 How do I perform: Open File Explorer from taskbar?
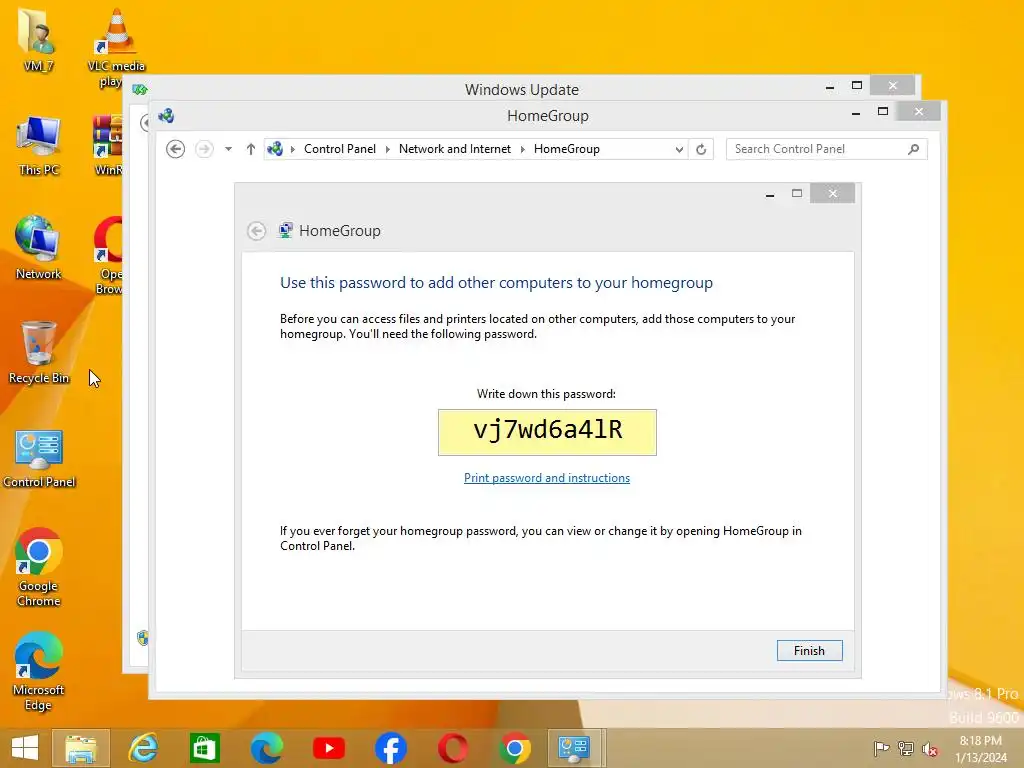pos(81,748)
